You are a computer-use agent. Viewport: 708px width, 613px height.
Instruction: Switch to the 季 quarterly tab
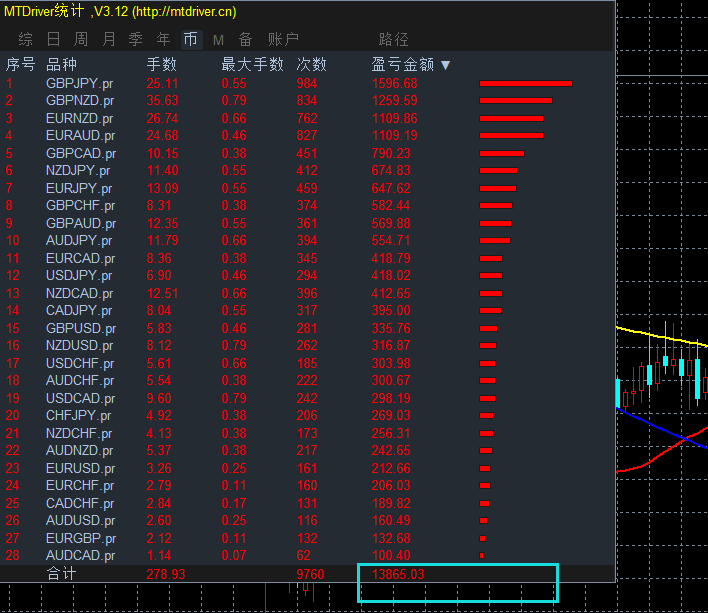coord(135,39)
